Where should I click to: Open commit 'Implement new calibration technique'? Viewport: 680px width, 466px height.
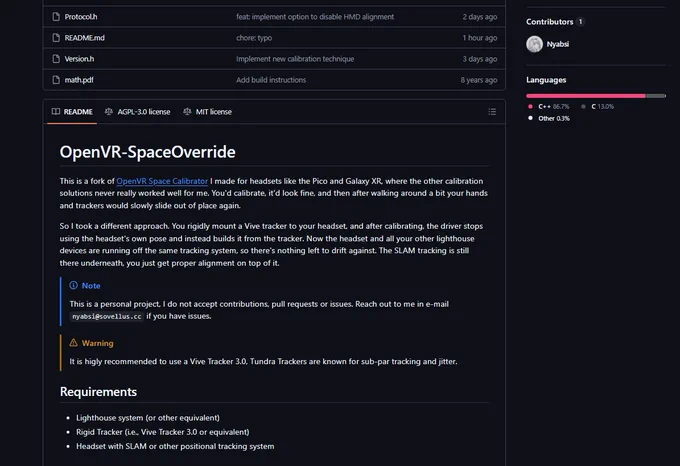coord(295,59)
